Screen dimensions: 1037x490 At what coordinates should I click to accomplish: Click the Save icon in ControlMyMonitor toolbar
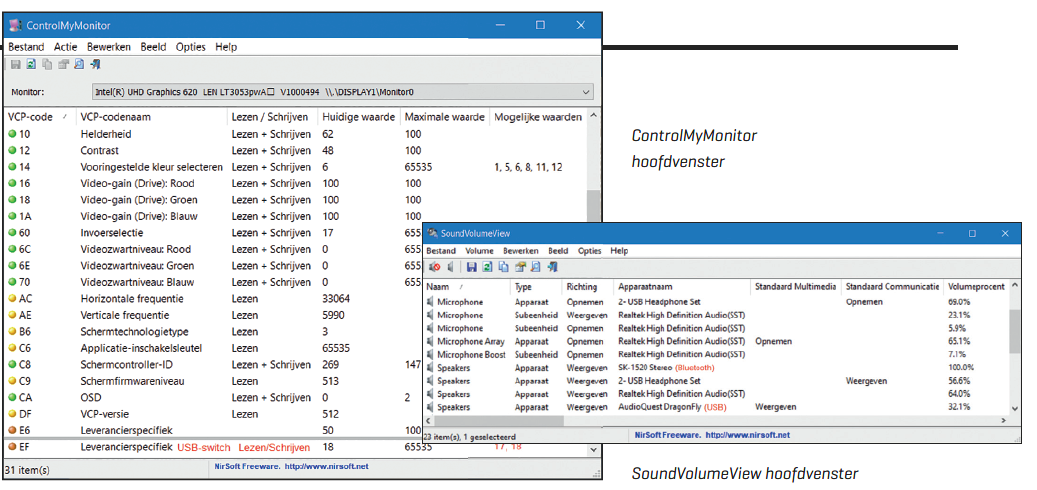(15, 64)
